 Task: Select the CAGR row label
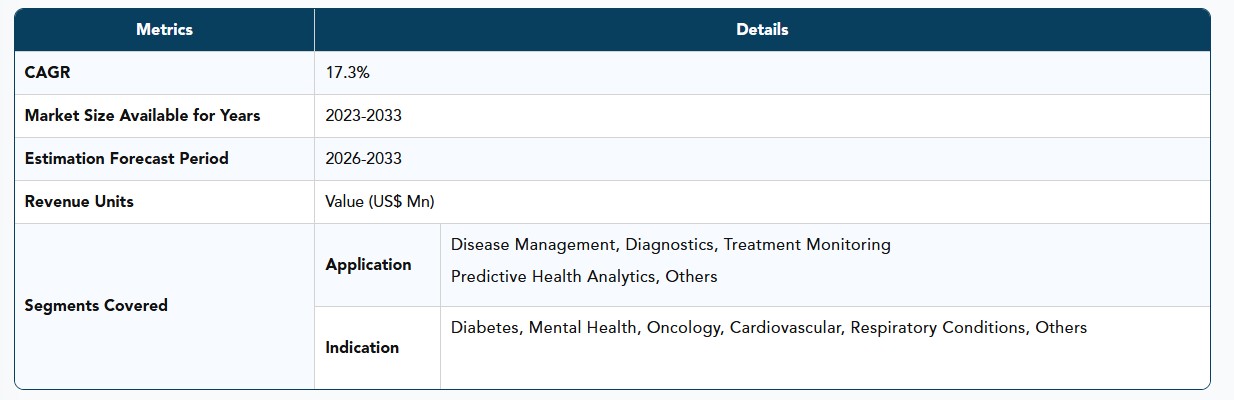(x=48, y=73)
